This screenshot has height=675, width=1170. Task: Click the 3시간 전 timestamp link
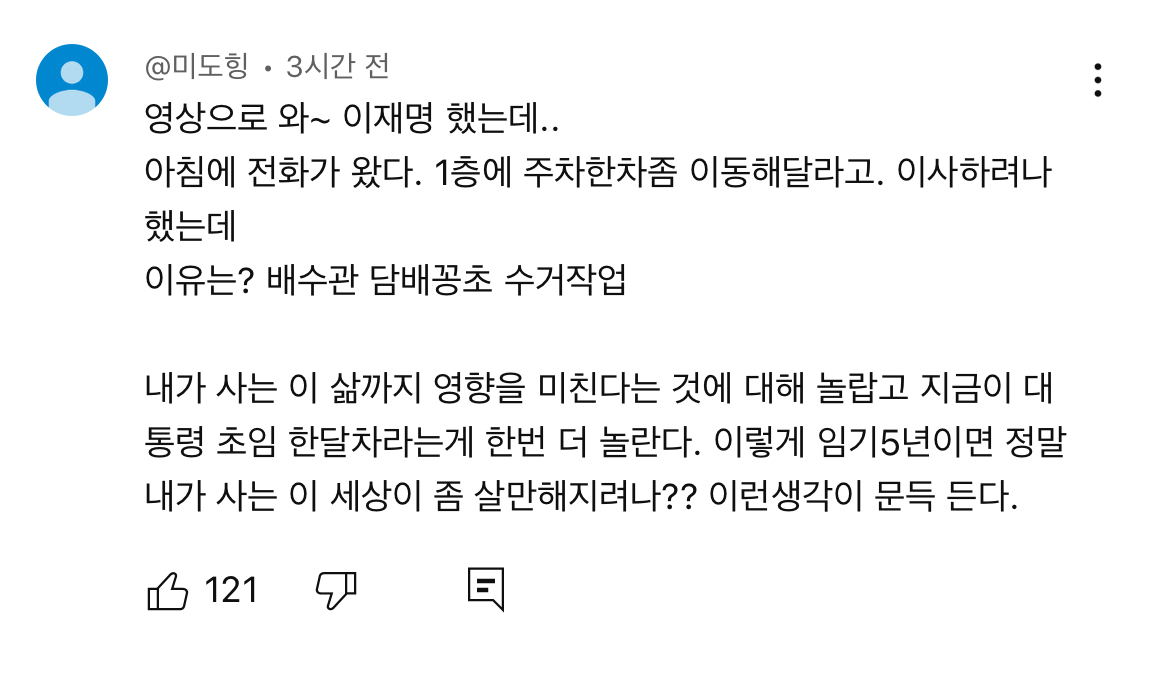[x=337, y=67]
